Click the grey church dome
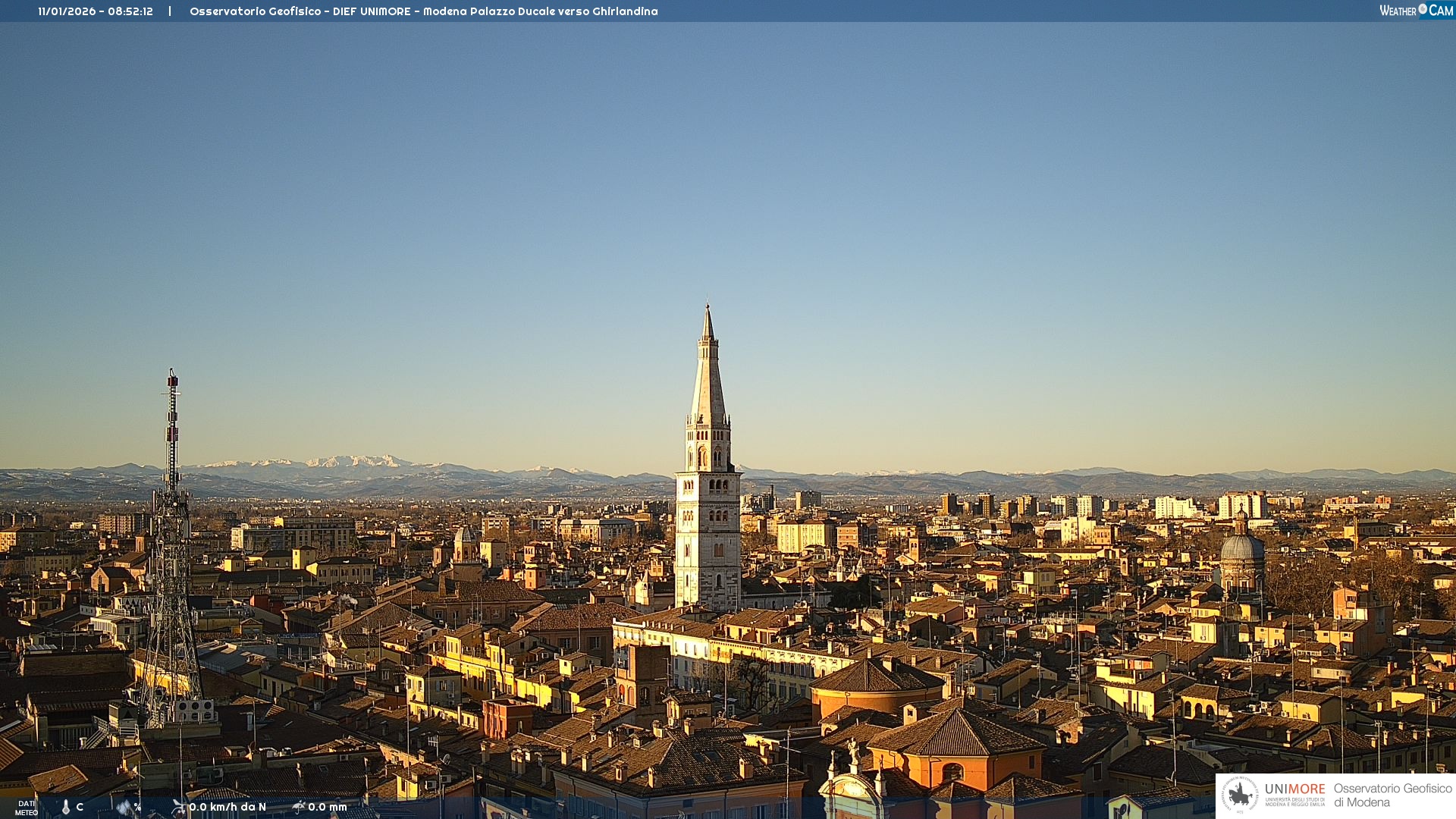This screenshot has height=819, width=1456. [1241, 548]
